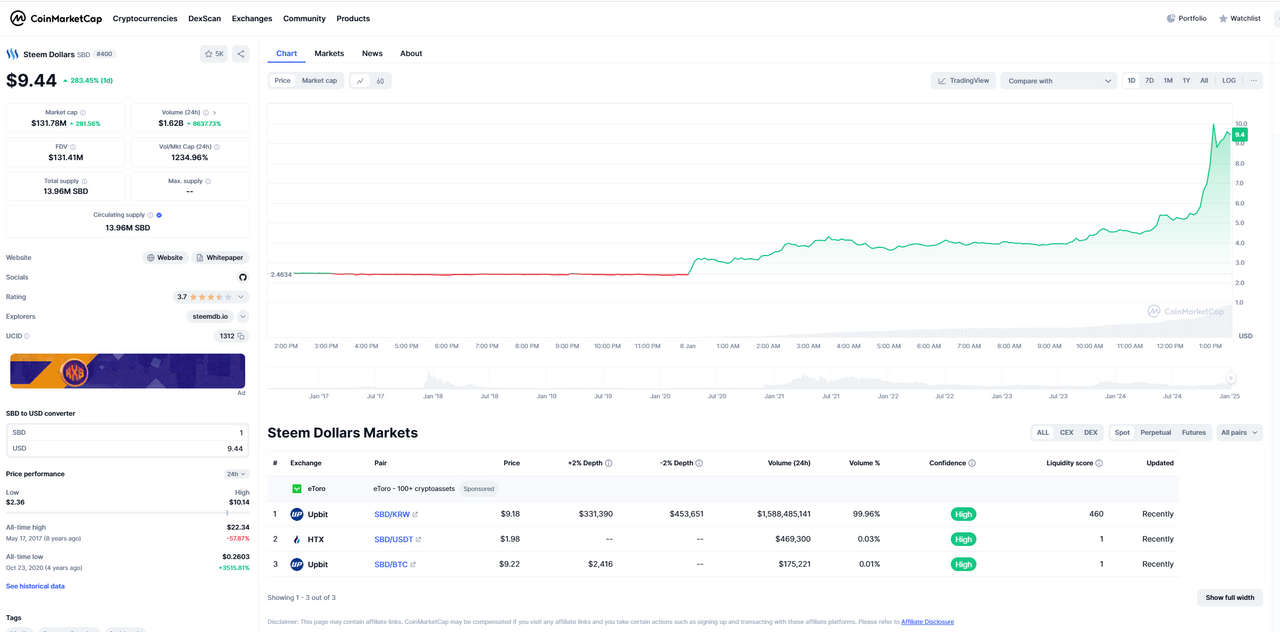Click the advertisement banner
Viewport: 1280px width, 632px height.
128,371
